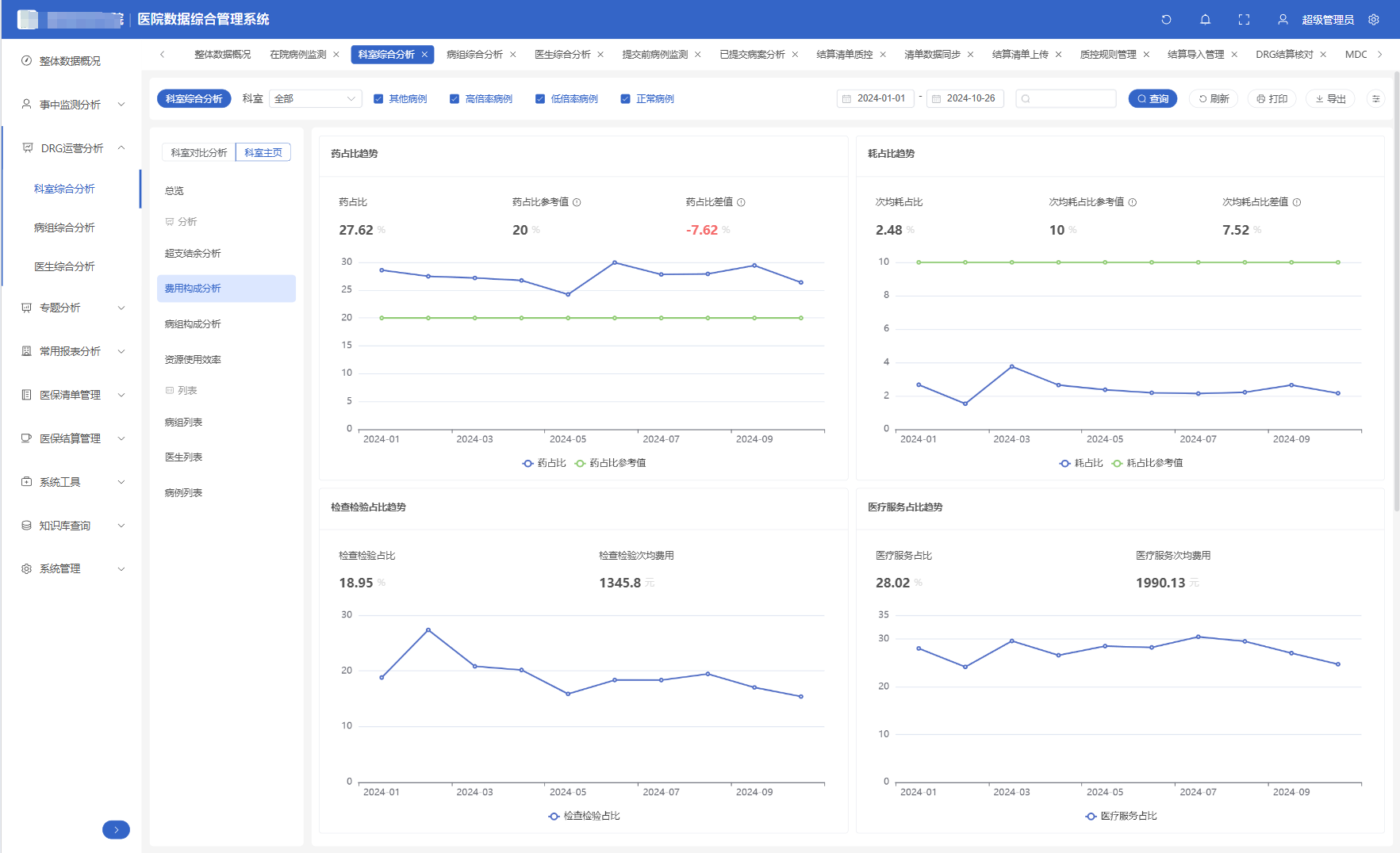Close the 在院病例监测 tab
The height and width of the screenshot is (853, 1400).
(x=336, y=55)
